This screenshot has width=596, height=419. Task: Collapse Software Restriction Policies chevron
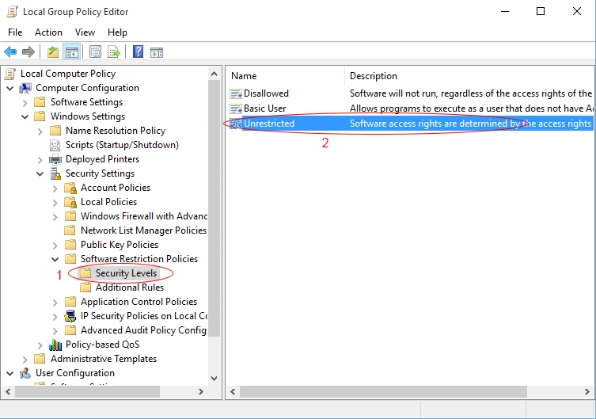55,259
